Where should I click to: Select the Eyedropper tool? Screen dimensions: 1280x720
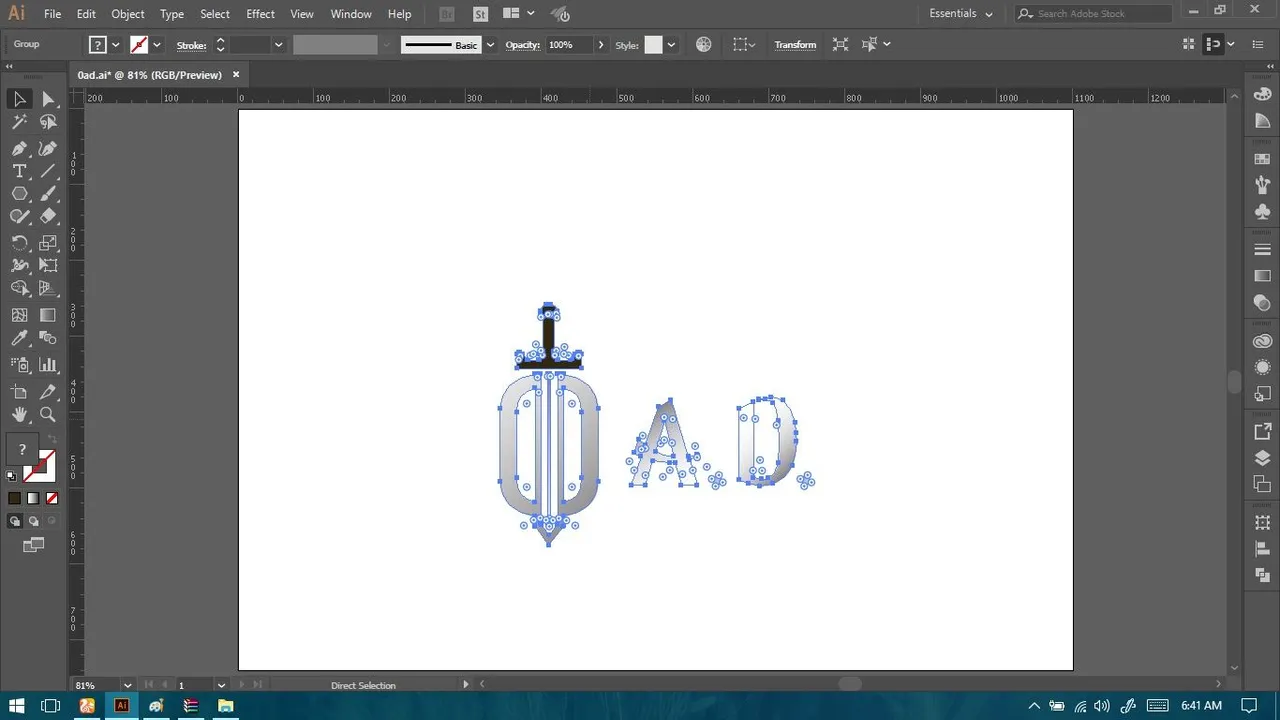coord(19,340)
